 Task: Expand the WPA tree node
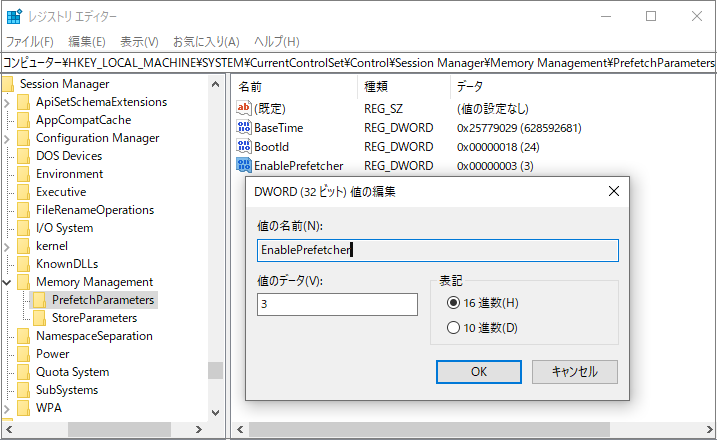7,408
